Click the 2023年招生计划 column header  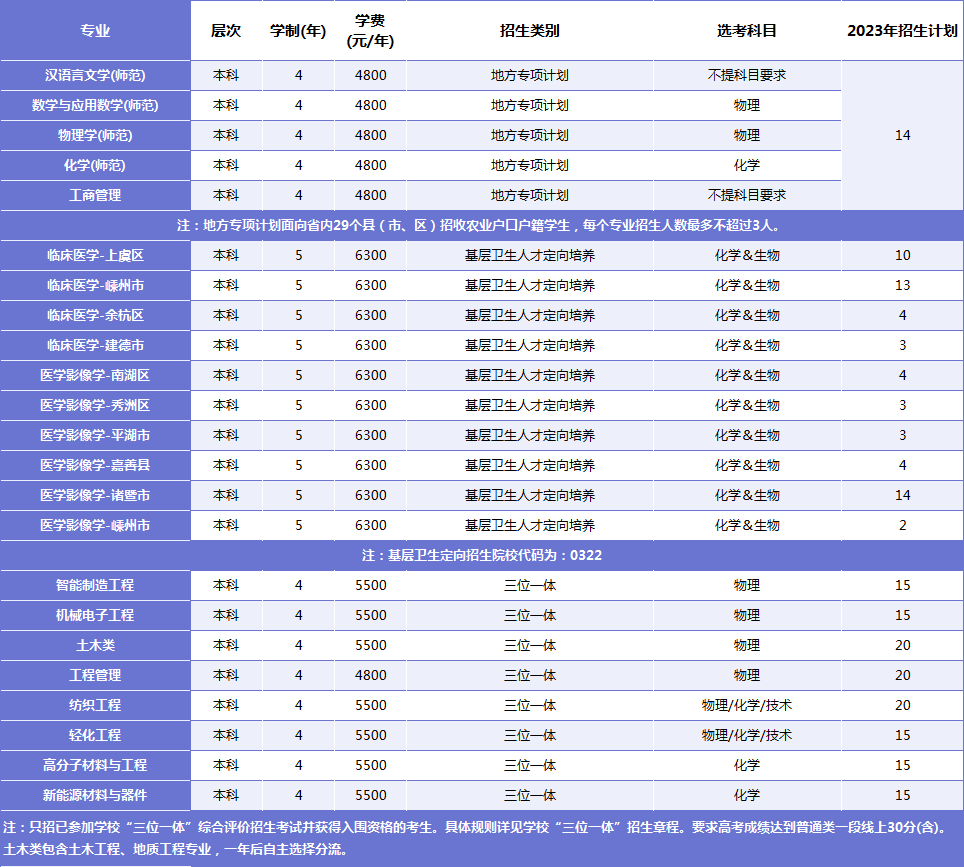pos(902,30)
